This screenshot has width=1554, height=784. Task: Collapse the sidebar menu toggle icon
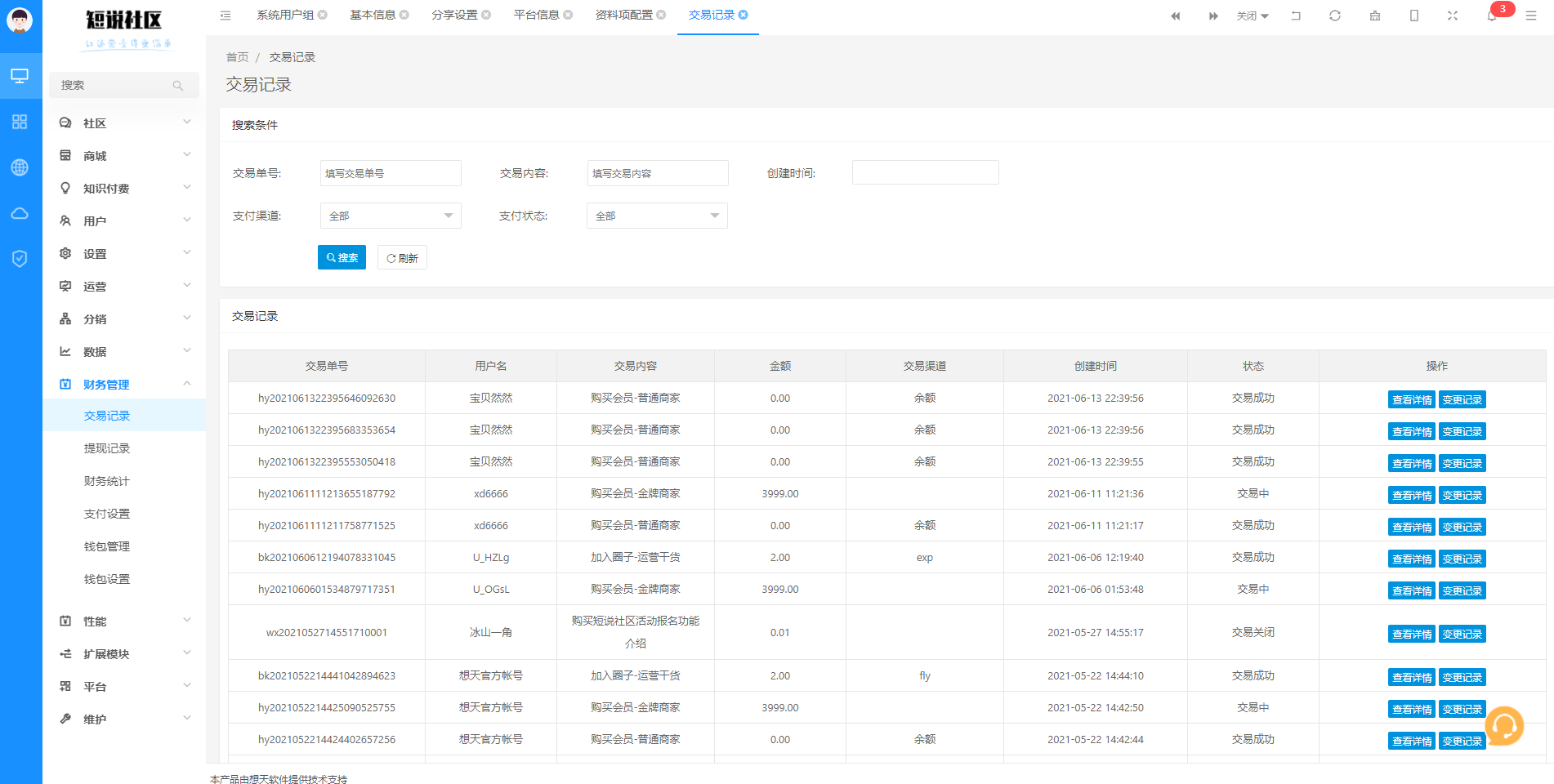(x=226, y=16)
